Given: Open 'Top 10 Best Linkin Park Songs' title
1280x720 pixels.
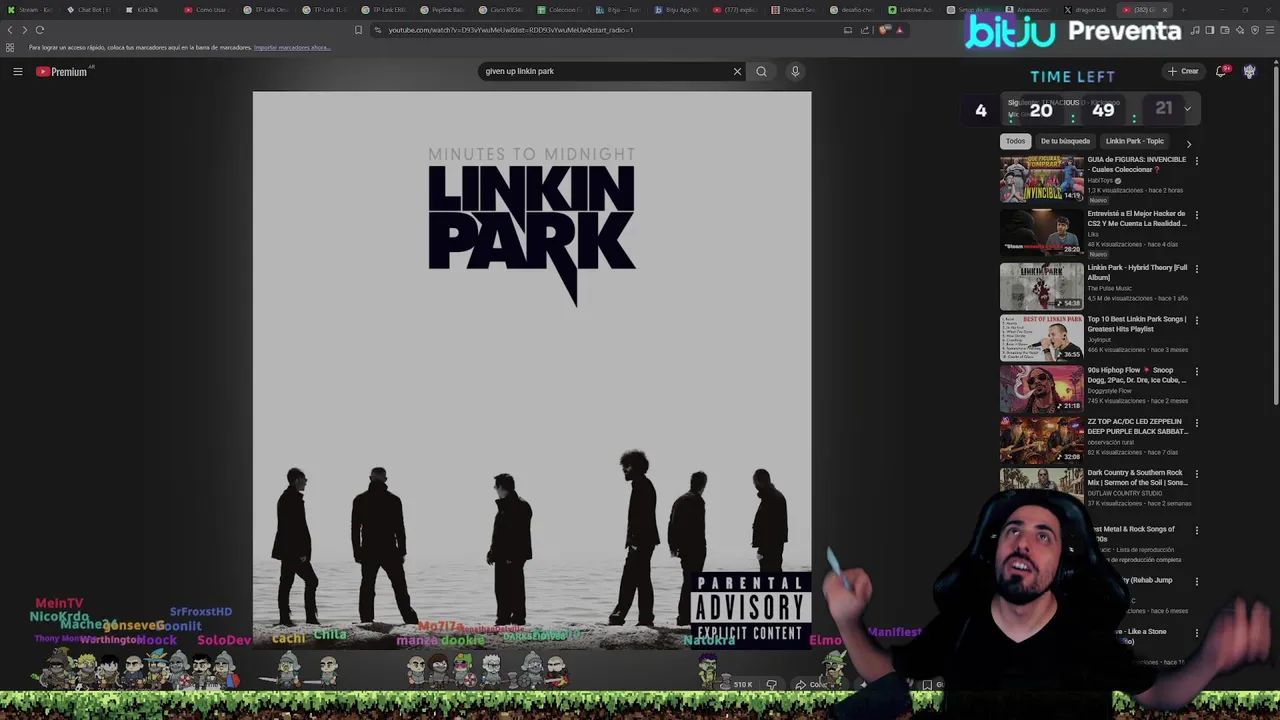Looking at the screenshot, I should pos(1137,324).
